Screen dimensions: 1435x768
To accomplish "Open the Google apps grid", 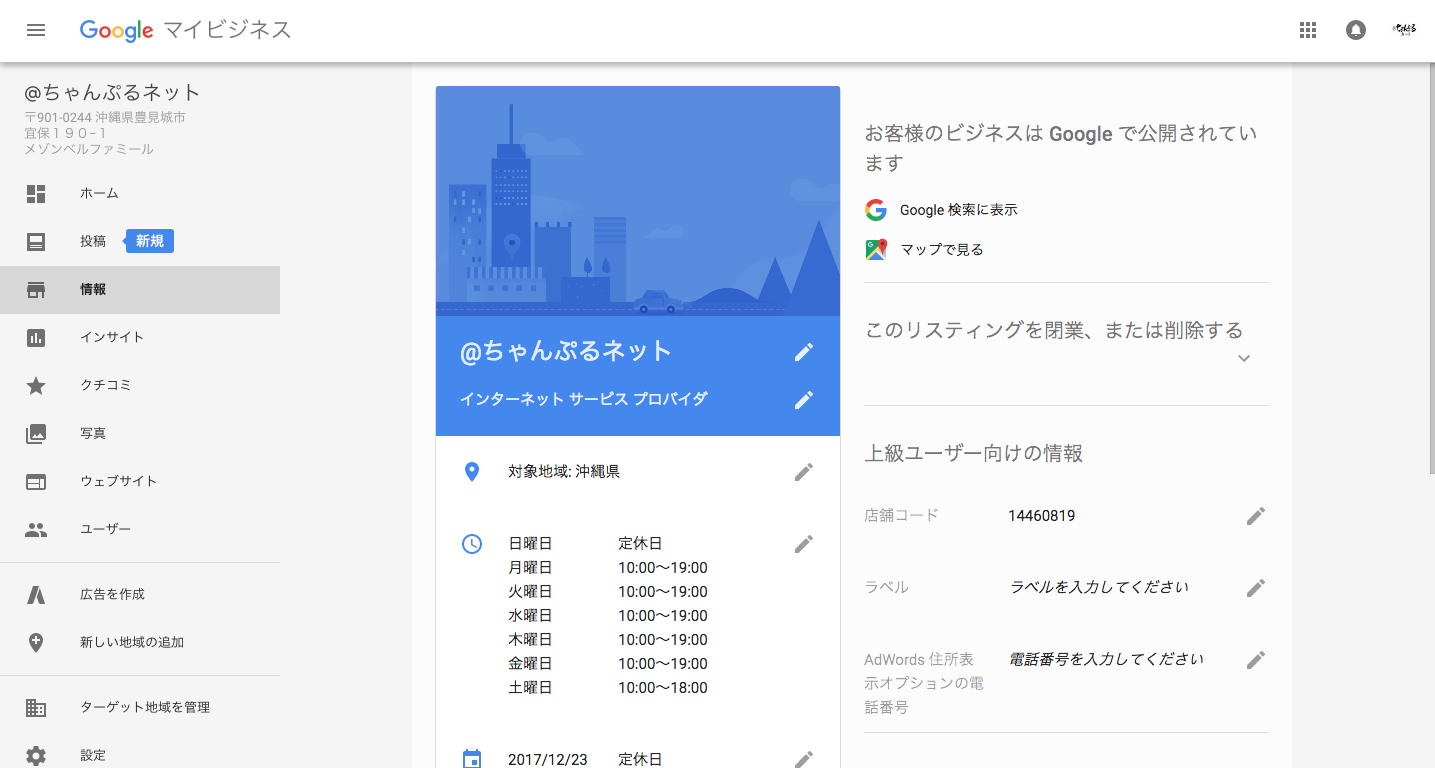I will click(x=1308, y=30).
